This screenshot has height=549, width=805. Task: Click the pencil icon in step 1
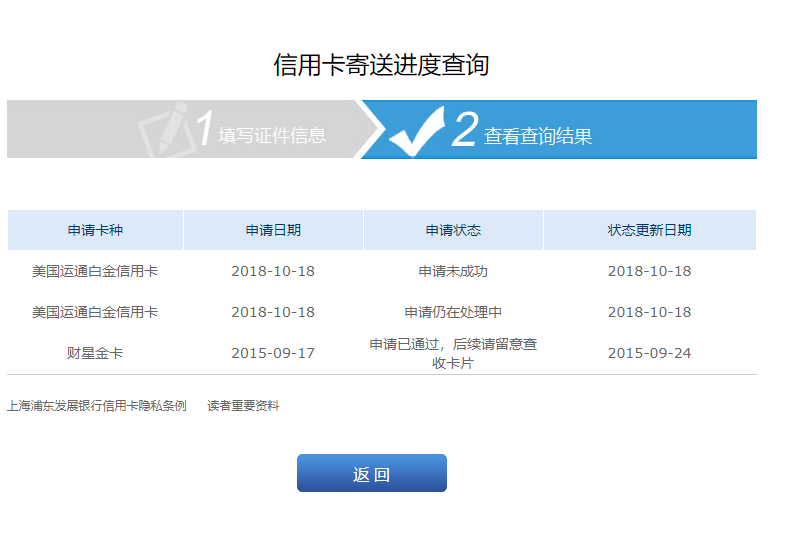coord(165,129)
